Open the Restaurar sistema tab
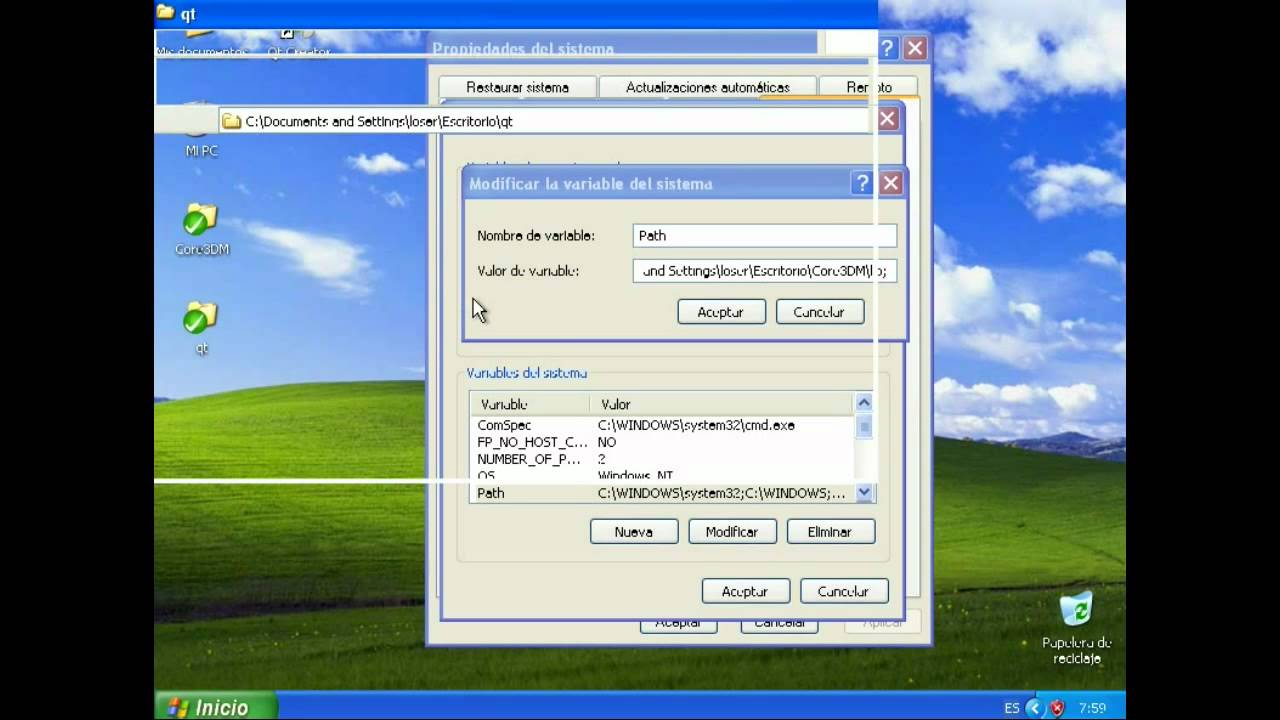1280x720 pixels. pos(517,87)
